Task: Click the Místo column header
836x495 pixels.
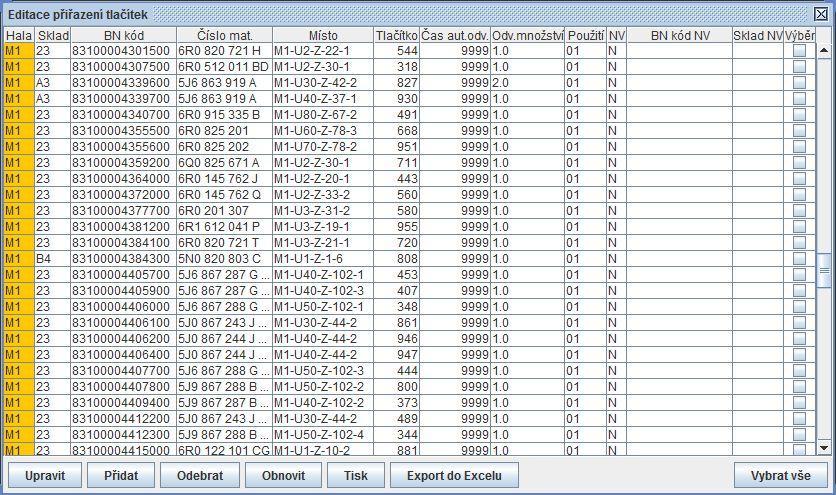Action: [x=323, y=35]
